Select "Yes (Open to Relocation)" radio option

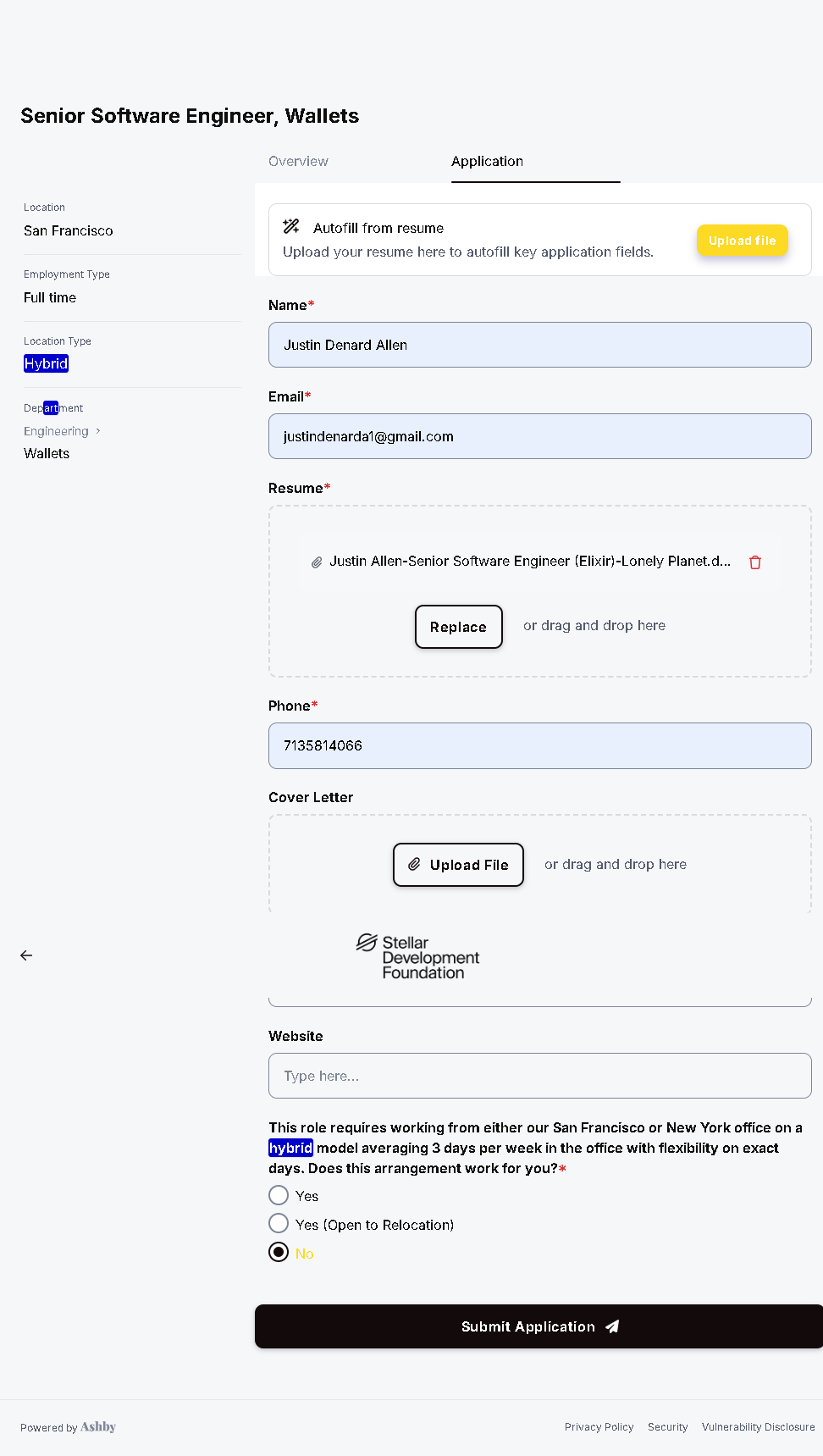[279, 1224]
